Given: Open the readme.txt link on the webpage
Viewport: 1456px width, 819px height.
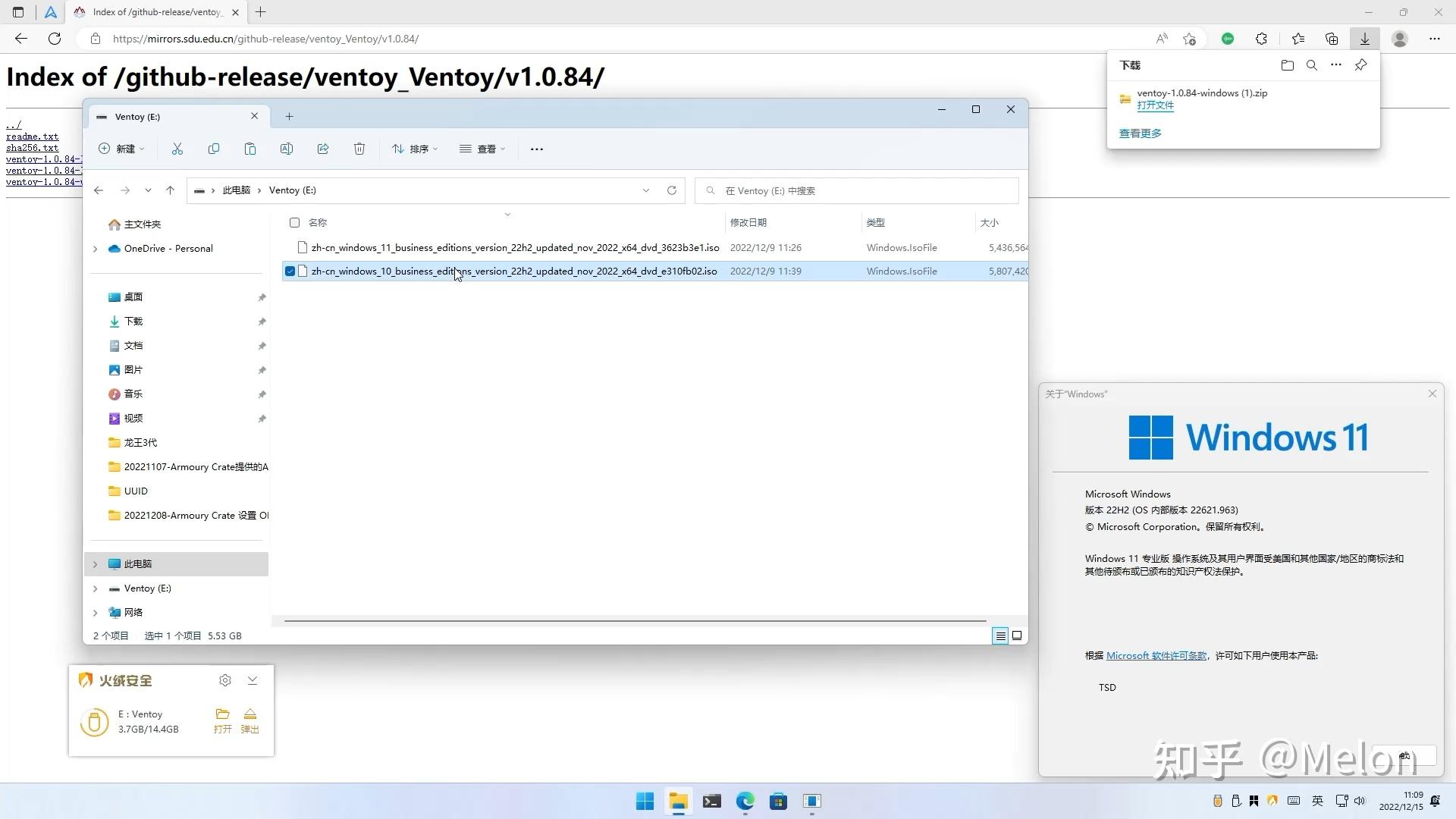Looking at the screenshot, I should (32, 136).
